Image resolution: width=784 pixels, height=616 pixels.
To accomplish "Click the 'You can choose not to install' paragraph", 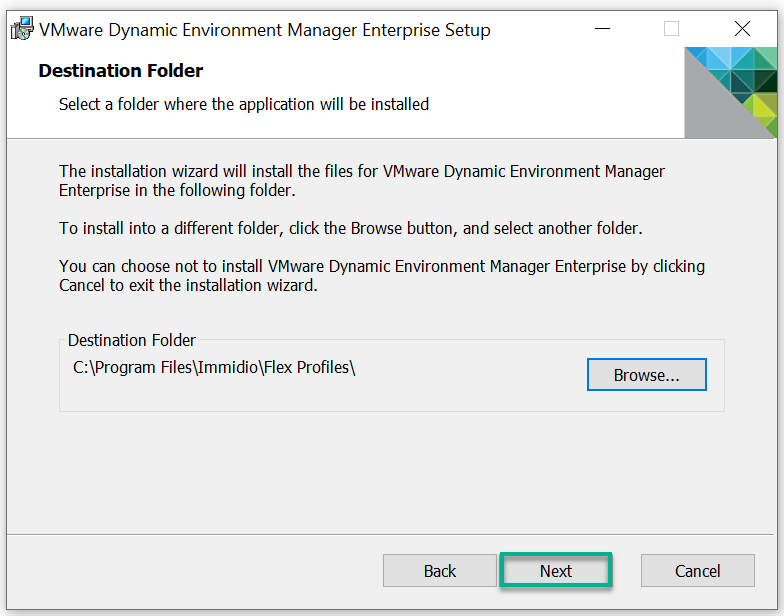I will pos(381,275).
